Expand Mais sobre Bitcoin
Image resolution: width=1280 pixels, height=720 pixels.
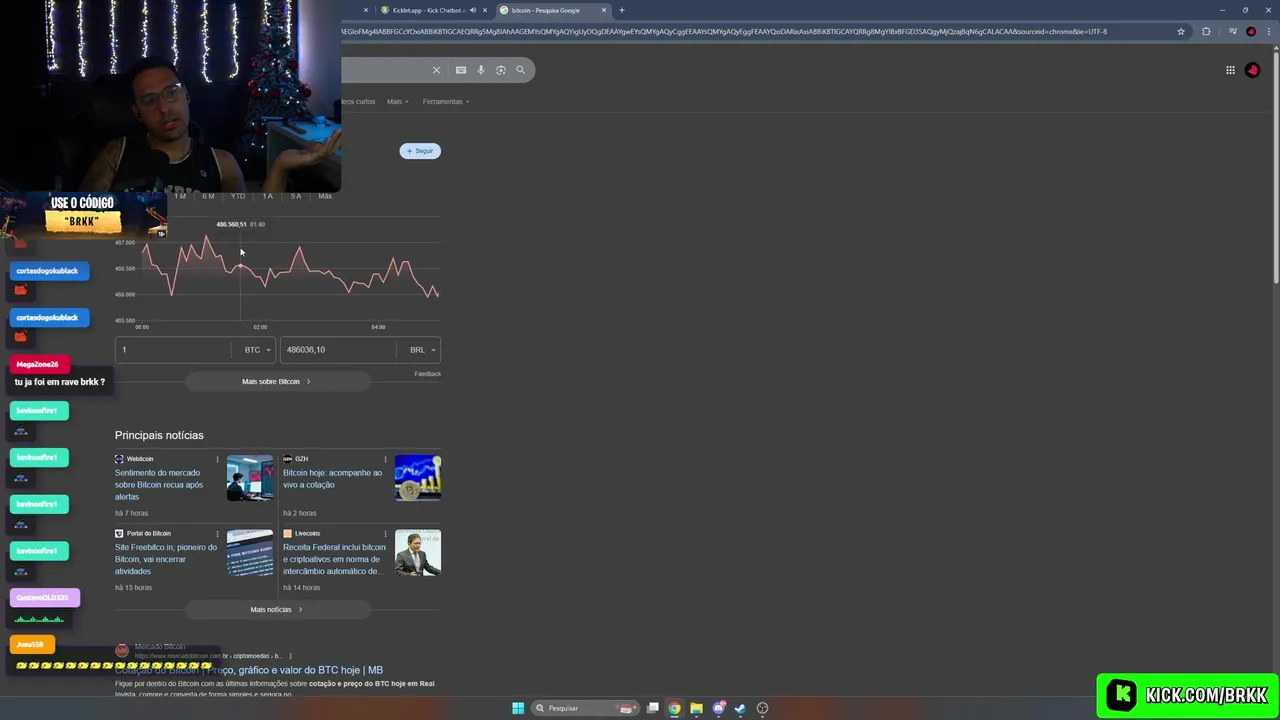pyautogui.click(x=277, y=381)
